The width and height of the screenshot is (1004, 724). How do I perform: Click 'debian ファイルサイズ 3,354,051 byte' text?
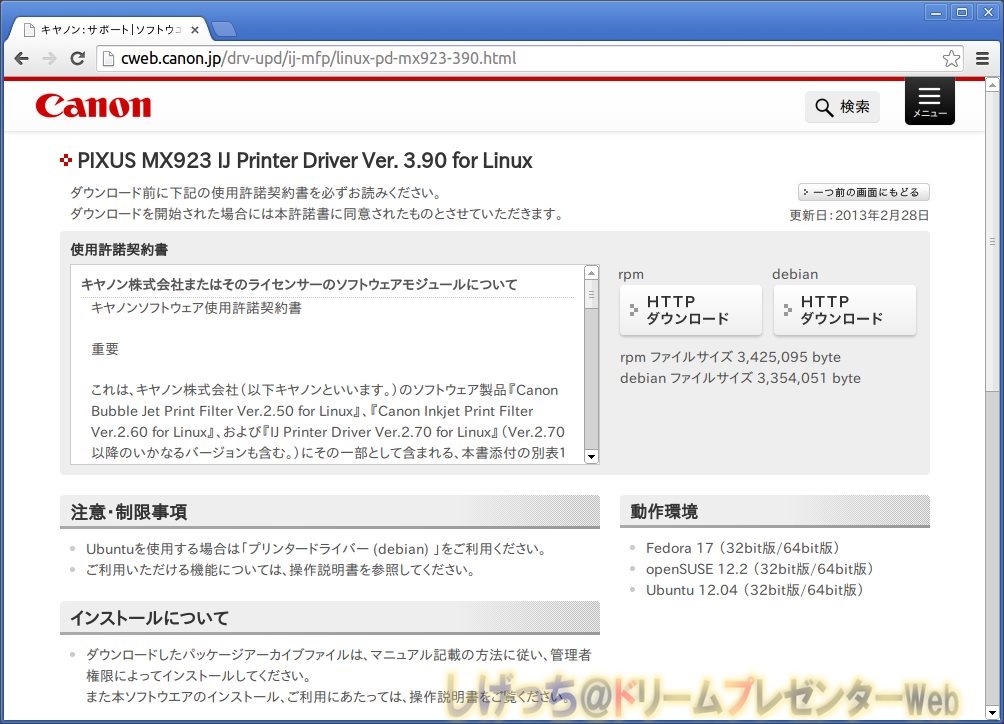click(740, 378)
